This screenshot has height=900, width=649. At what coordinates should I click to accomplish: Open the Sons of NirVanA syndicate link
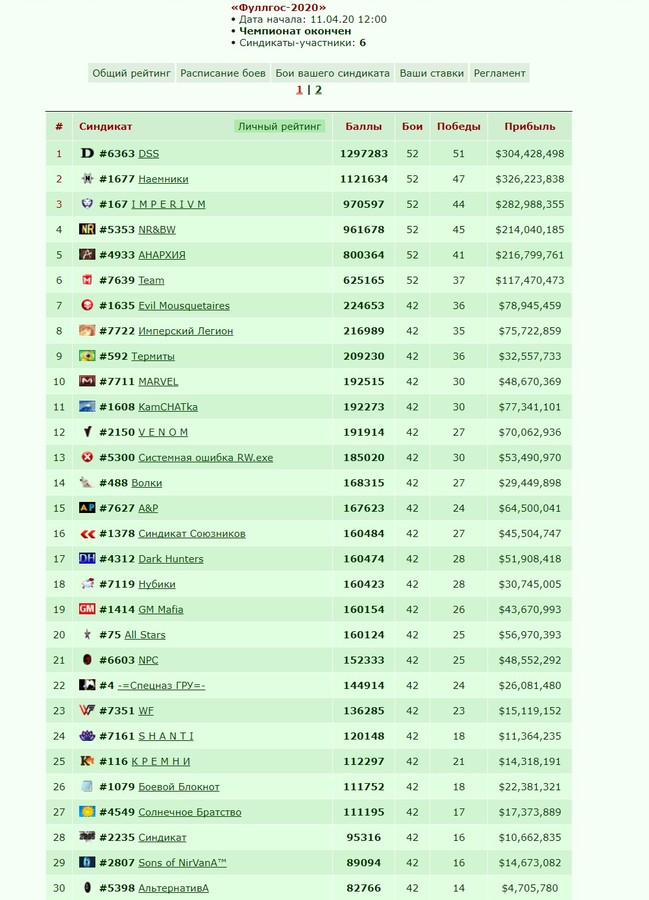click(x=182, y=863)
